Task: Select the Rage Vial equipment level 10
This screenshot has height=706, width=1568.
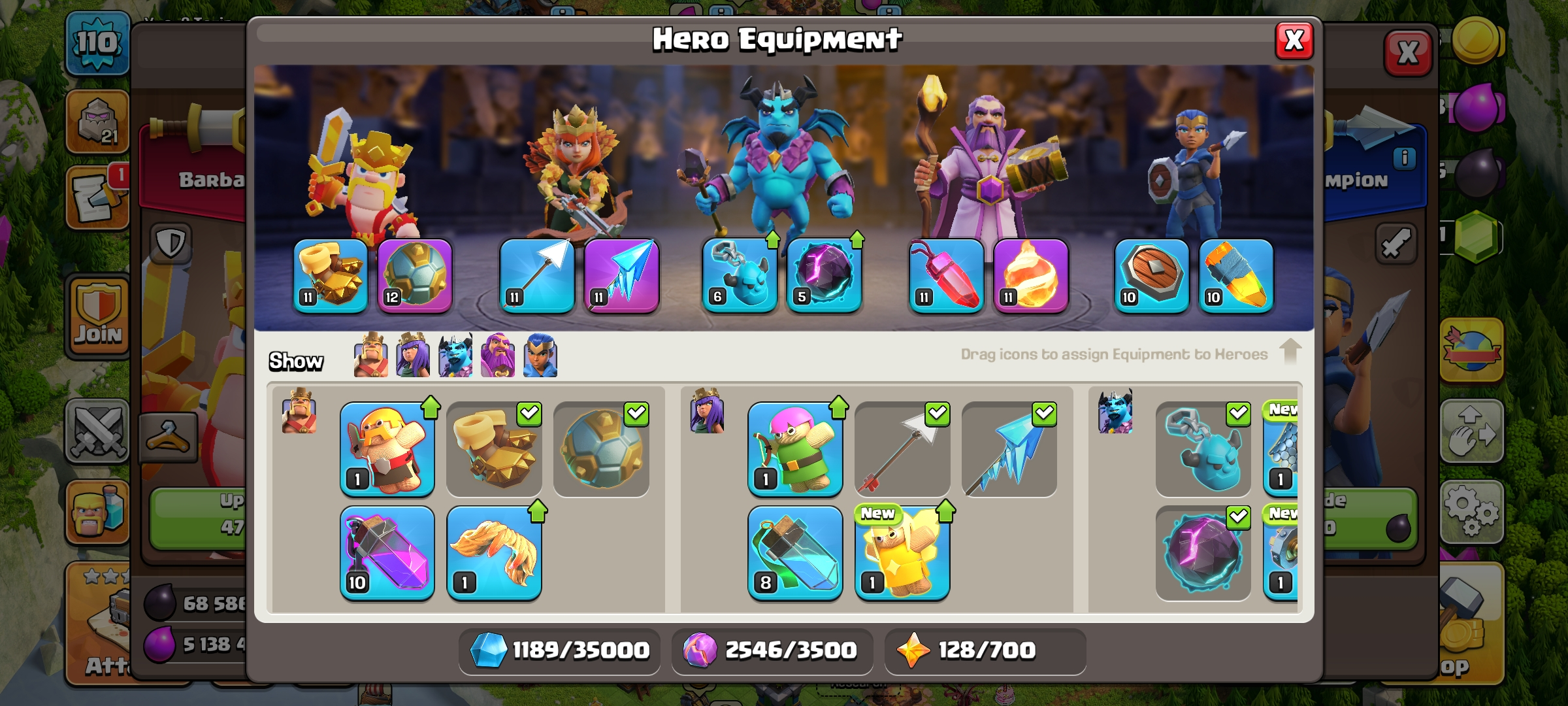Action: [387, 553]
